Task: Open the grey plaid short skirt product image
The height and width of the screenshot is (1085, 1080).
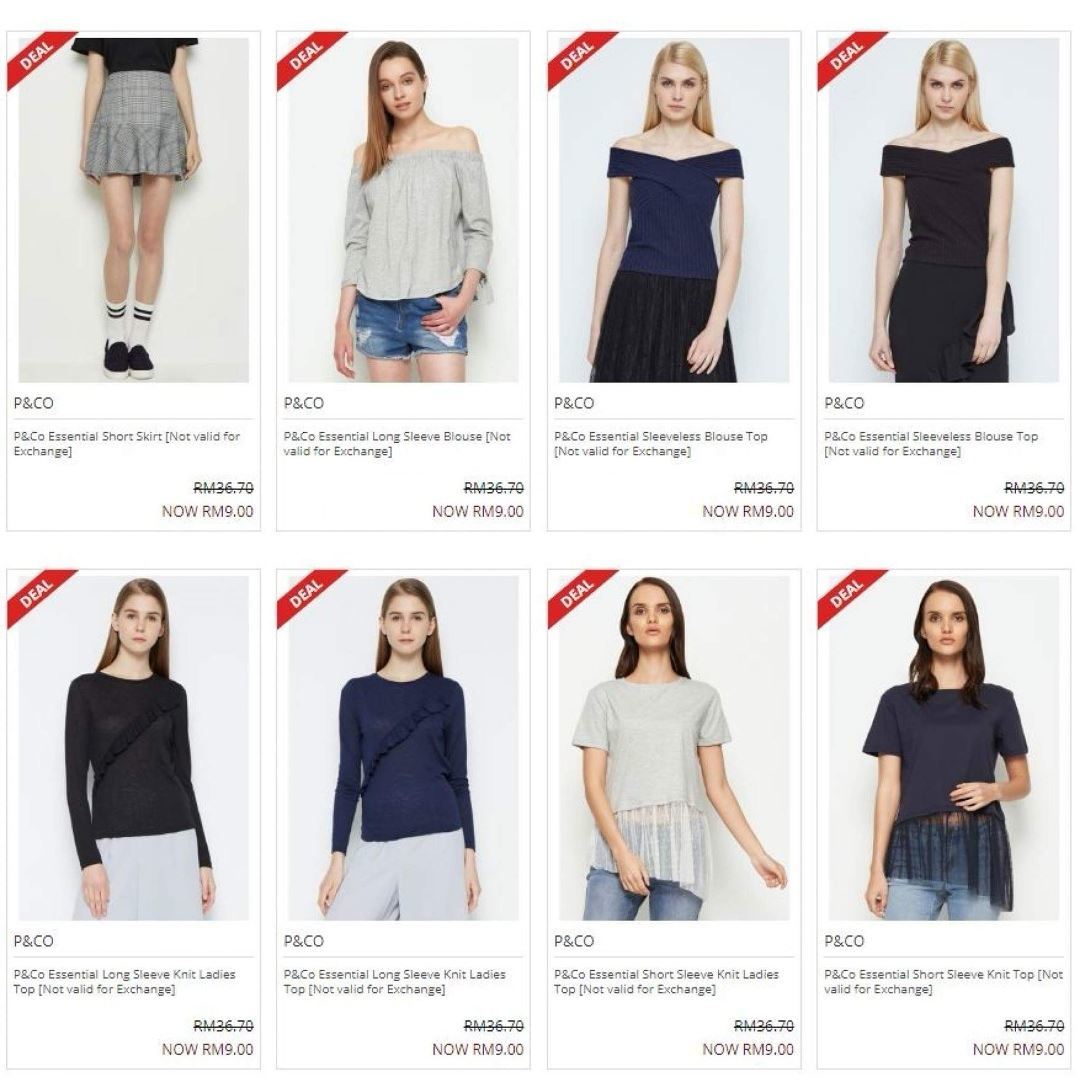Action: click(x=134, y=210)
